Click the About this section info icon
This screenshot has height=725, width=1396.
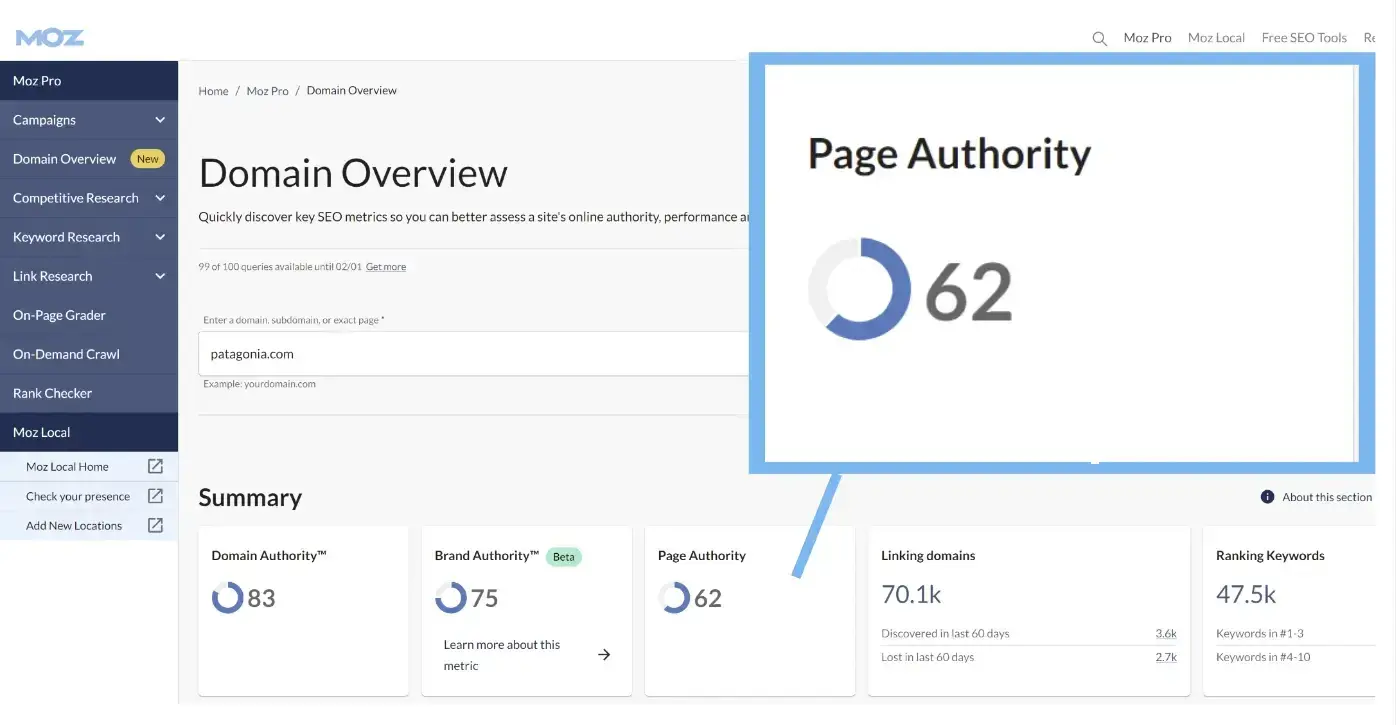tap(1266, 496)
